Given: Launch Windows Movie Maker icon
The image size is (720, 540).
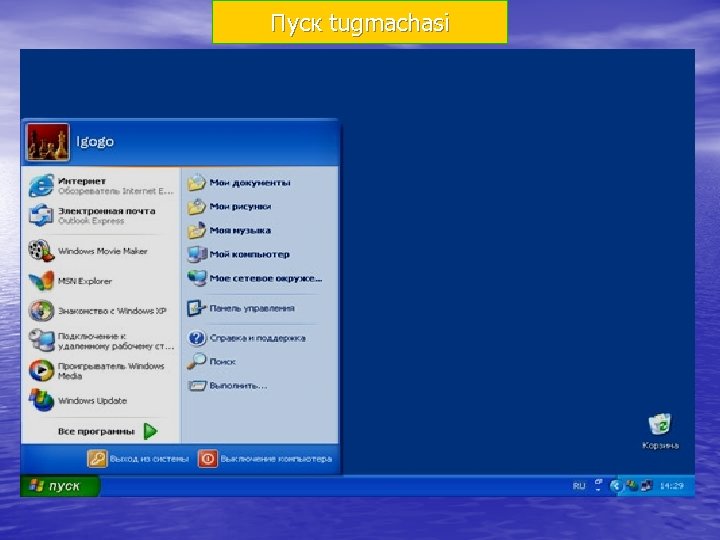Looking at the screenshot, I should 41,251.
